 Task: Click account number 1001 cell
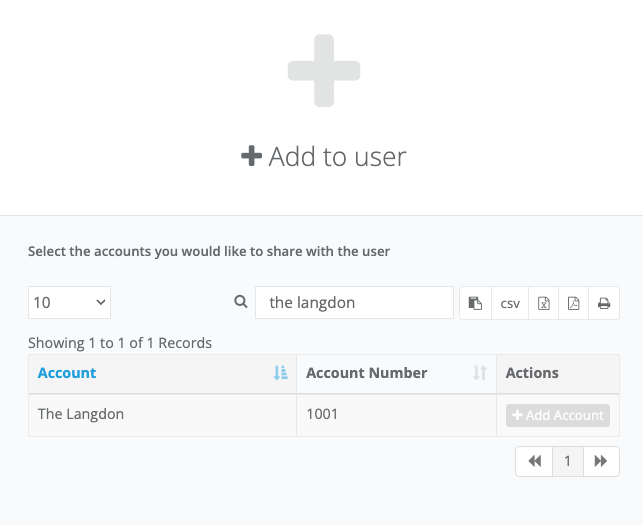[324, 414]
